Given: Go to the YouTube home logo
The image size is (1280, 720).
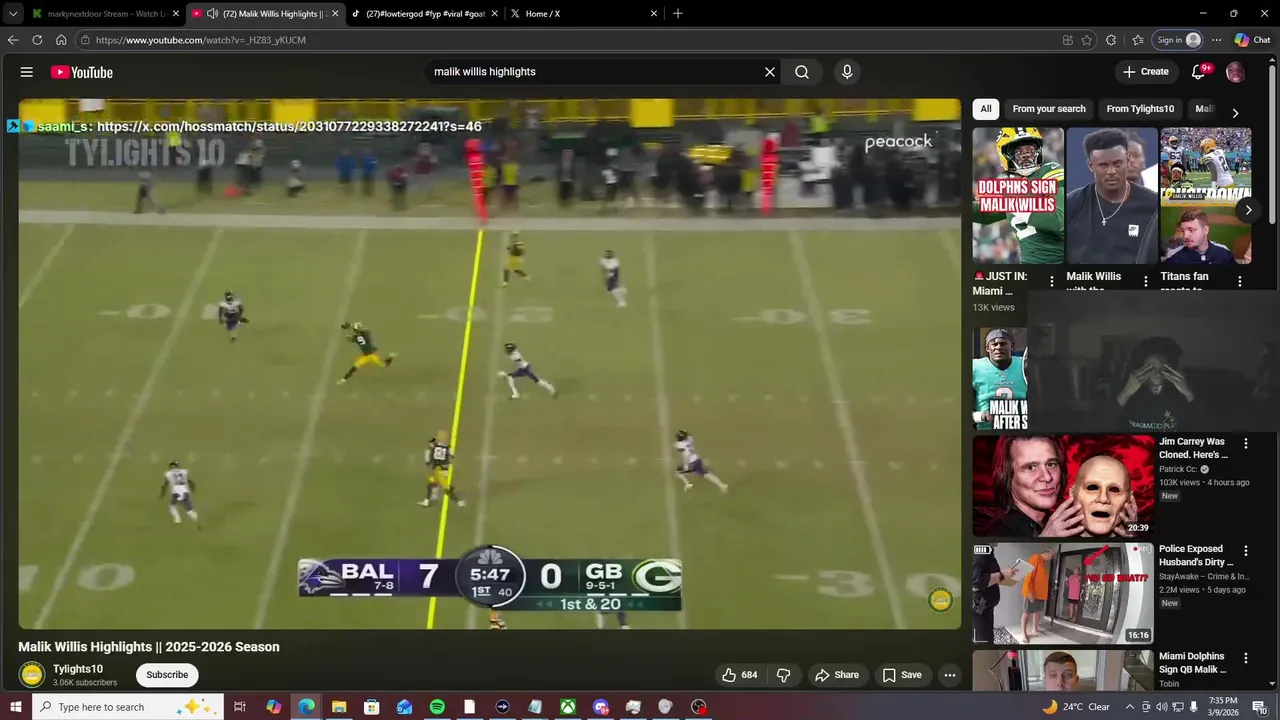Looking at the screenshot, I should [x=82, y=72].
